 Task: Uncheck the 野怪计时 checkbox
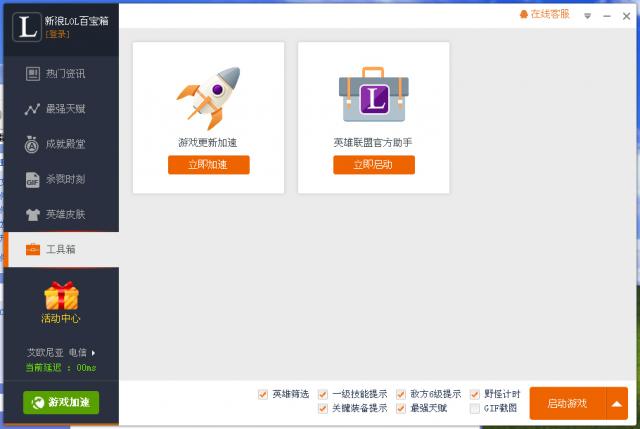pos(475,394)
